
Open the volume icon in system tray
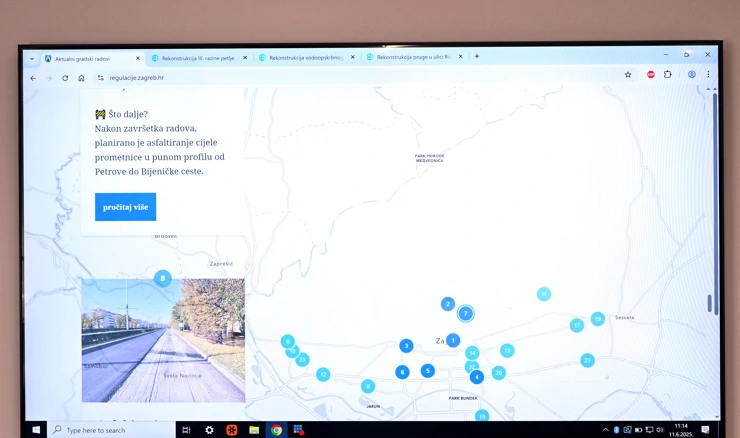point(660,430)
